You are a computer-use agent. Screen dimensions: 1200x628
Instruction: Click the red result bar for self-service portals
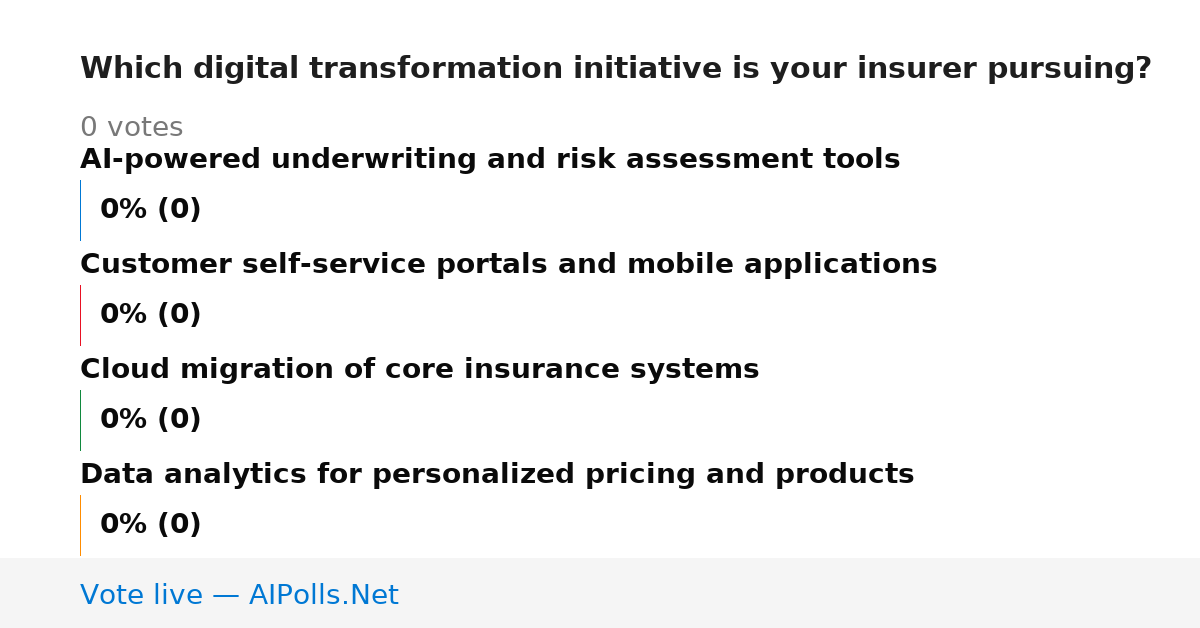click(x=80, y=315)
